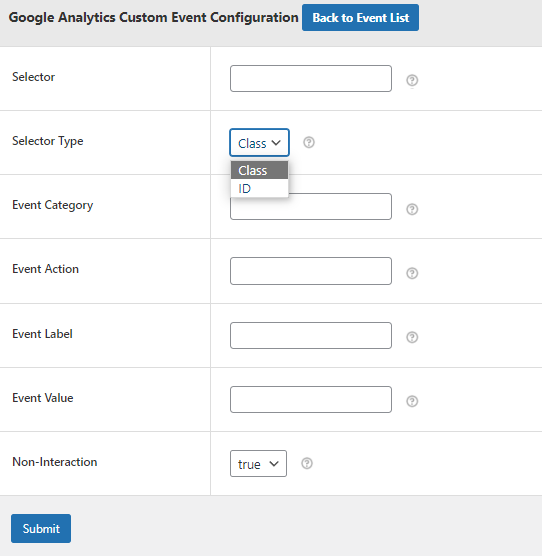
Task: Show help icon for Event Action
Action: pos(412,273)
